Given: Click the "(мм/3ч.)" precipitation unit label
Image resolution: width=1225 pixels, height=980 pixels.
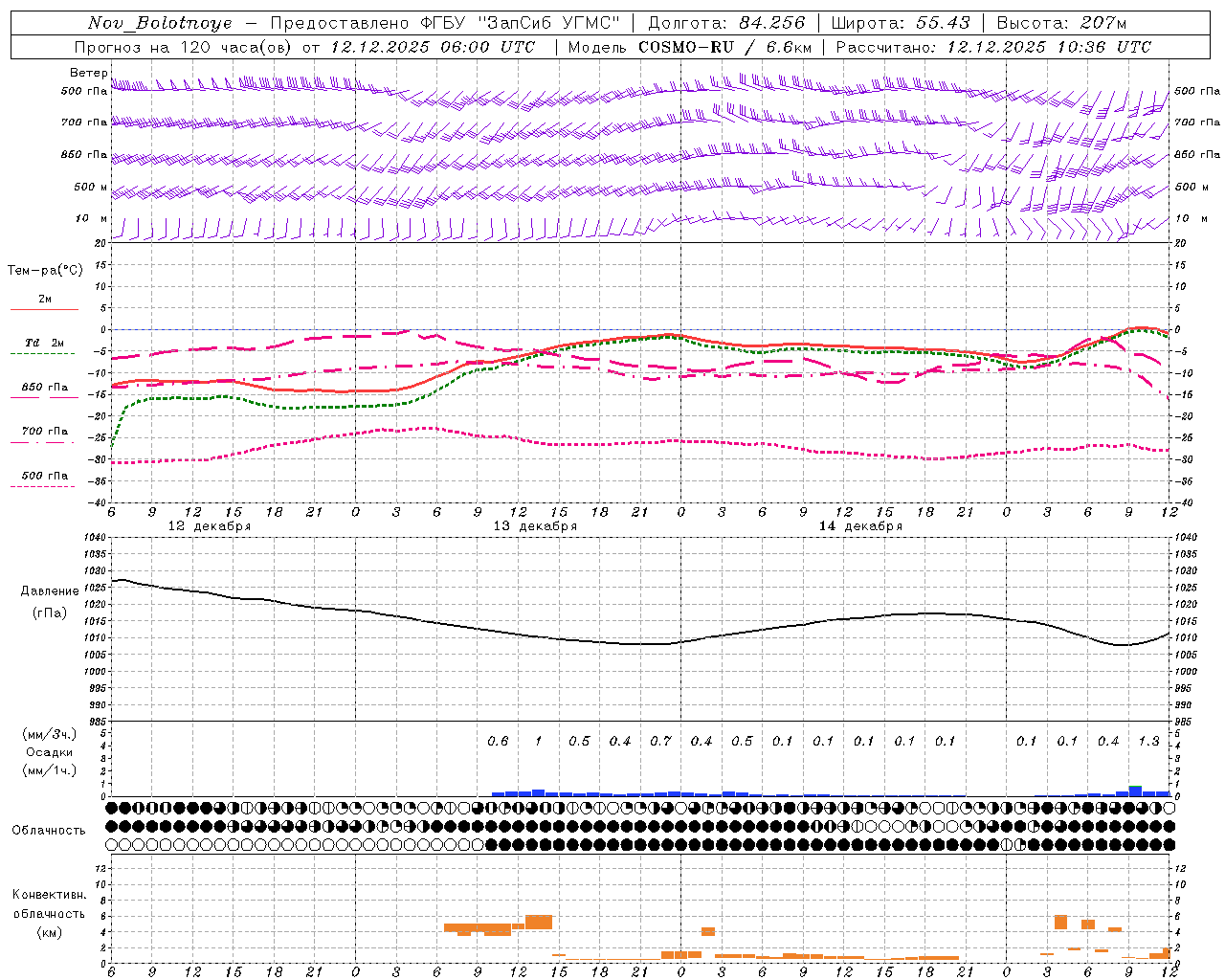Looking at the screenshot, I should click(x=50, y=734).
